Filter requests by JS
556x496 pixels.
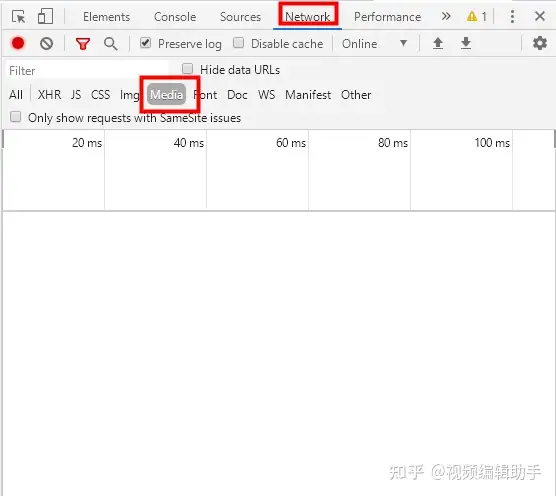tap(76, 95)
